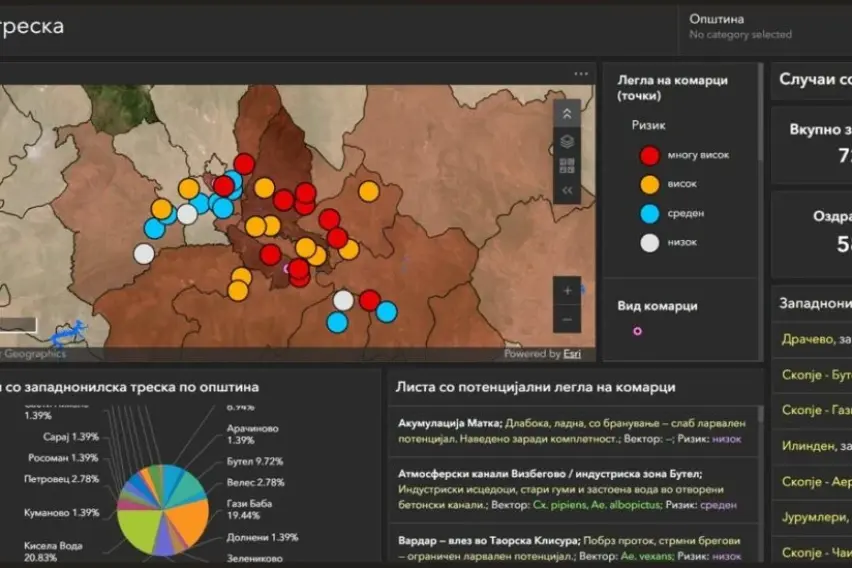Click the Петровец 2.78% pie label

(x=61, y=479)
